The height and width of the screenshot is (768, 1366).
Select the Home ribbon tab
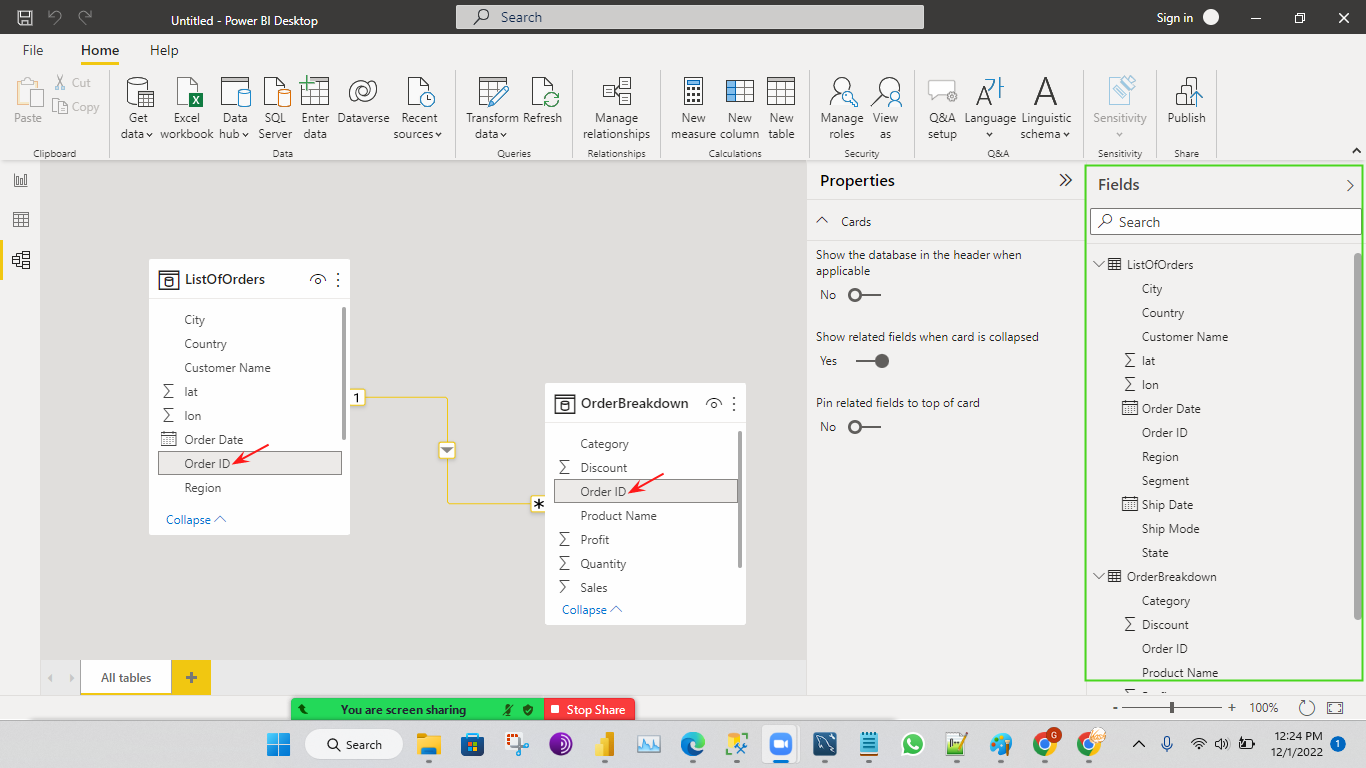100,50
